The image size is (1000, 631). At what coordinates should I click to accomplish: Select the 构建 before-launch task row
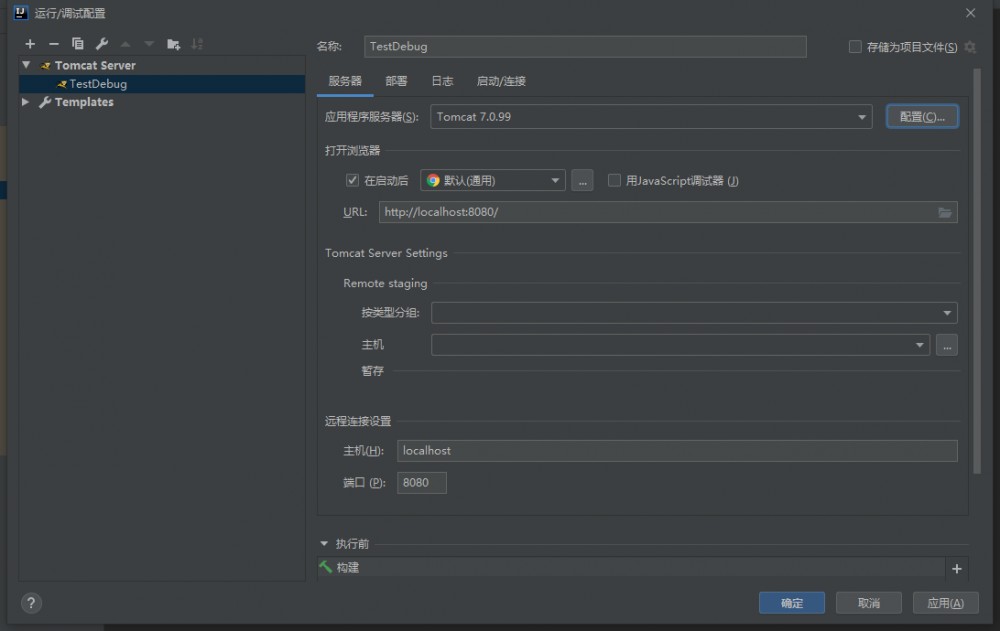coord(631,567)
